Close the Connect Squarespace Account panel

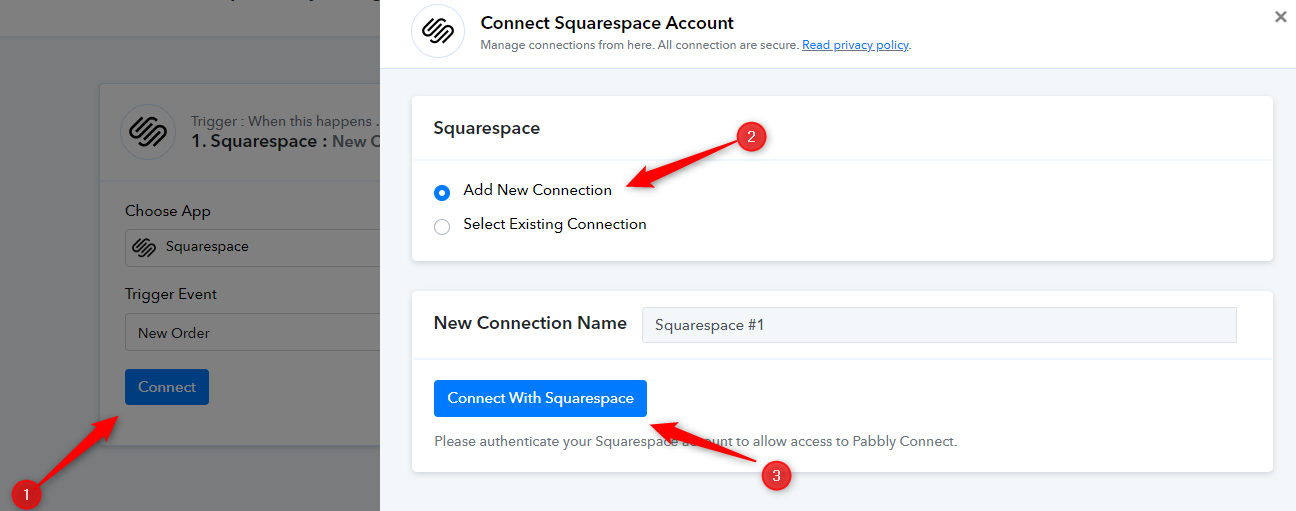[x=1280, y=17]
